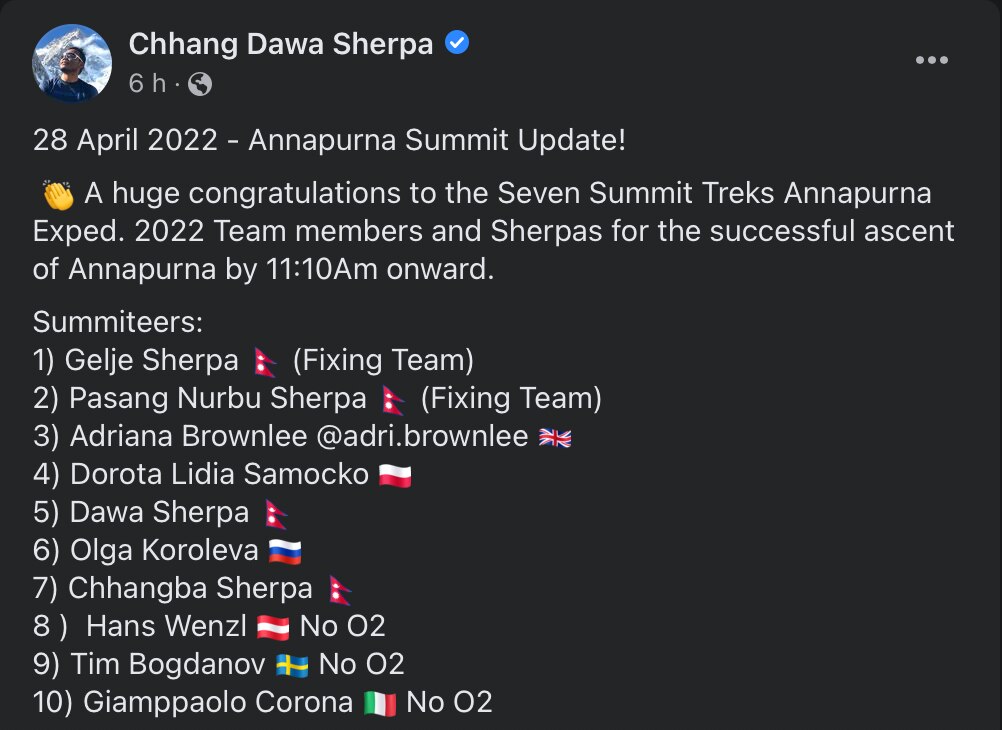
Task: Click the Austrian flag beside Hans Wenzl
Action: point(273,627)
